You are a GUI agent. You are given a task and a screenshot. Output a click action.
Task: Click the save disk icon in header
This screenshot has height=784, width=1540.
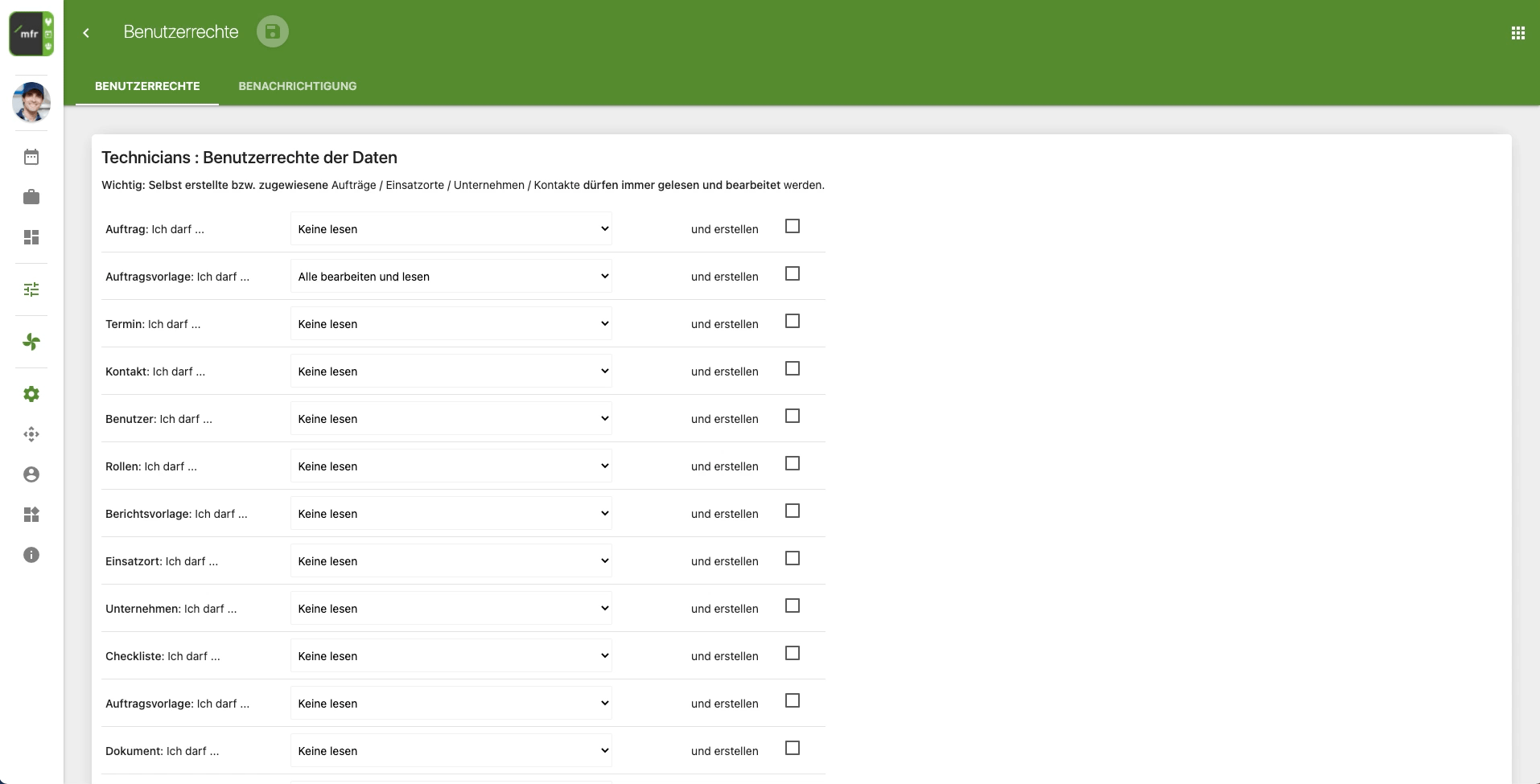coord(272,32)
